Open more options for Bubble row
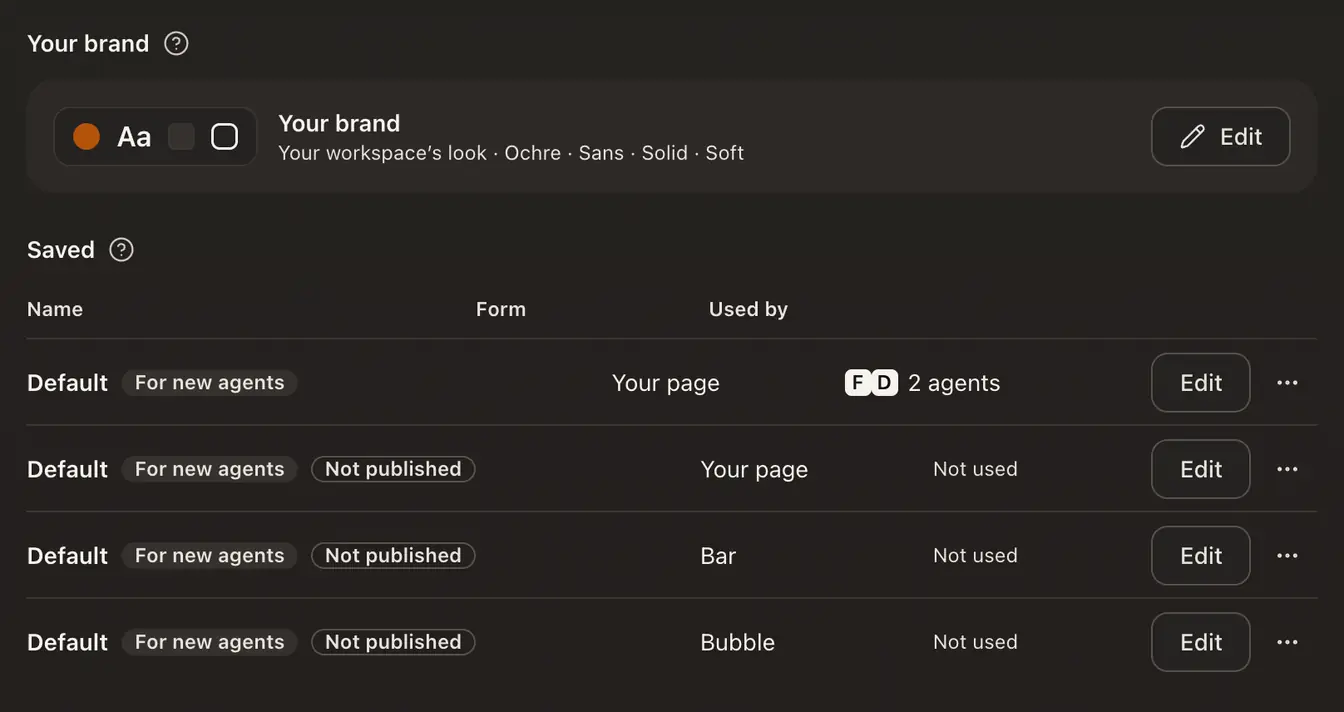 click(x=1287, y=642)
